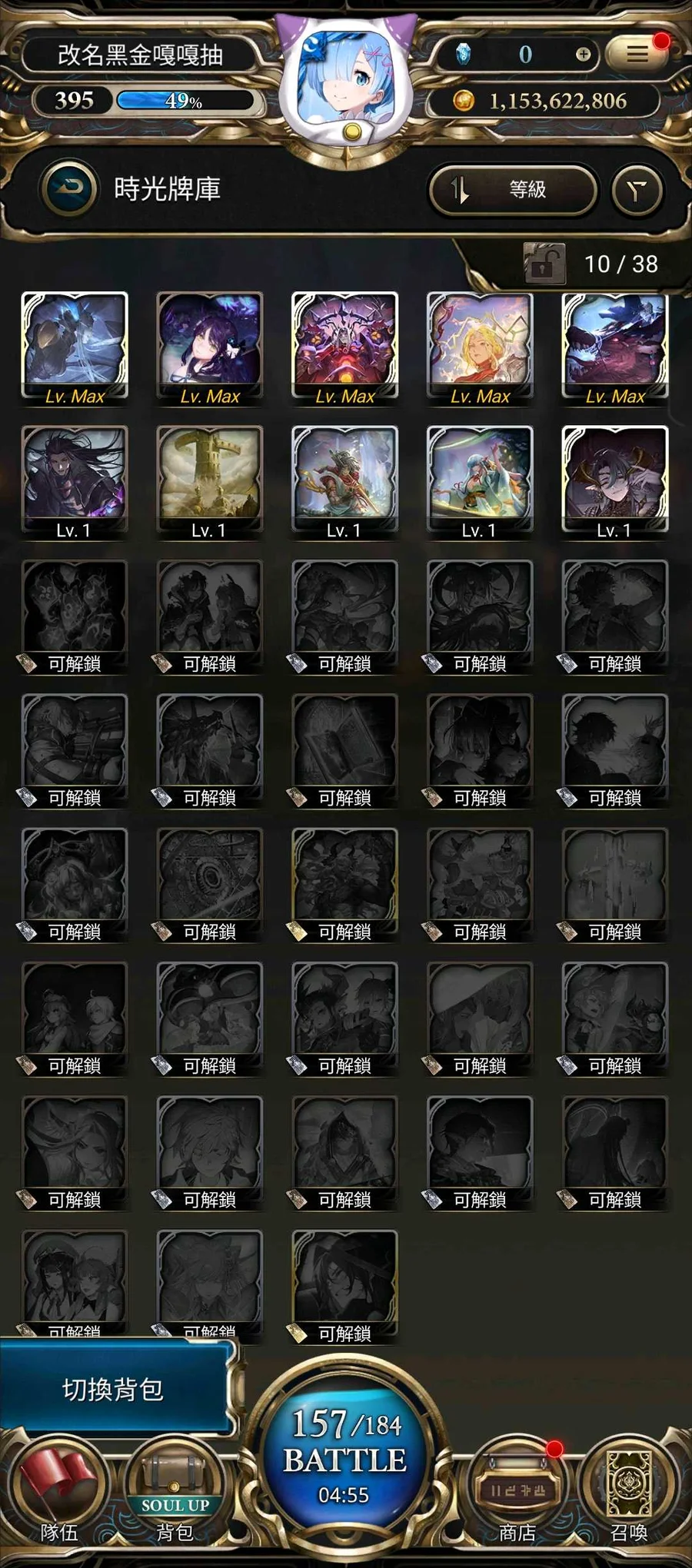This screenshot has width=692, height=1568.
Task: Tap the central BATTLE button
Action: 345,1458
